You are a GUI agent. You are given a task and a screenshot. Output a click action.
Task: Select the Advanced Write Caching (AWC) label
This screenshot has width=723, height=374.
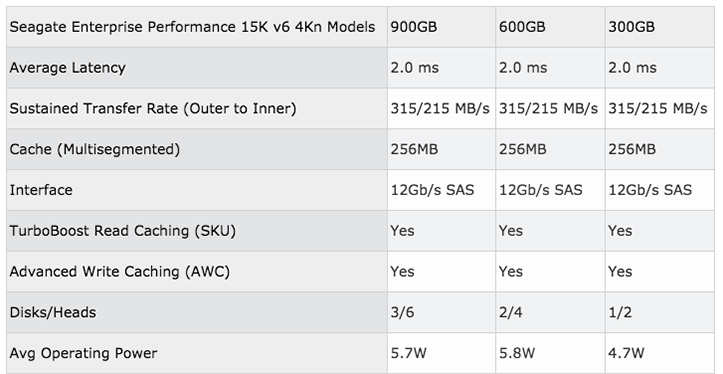point(119,272)
